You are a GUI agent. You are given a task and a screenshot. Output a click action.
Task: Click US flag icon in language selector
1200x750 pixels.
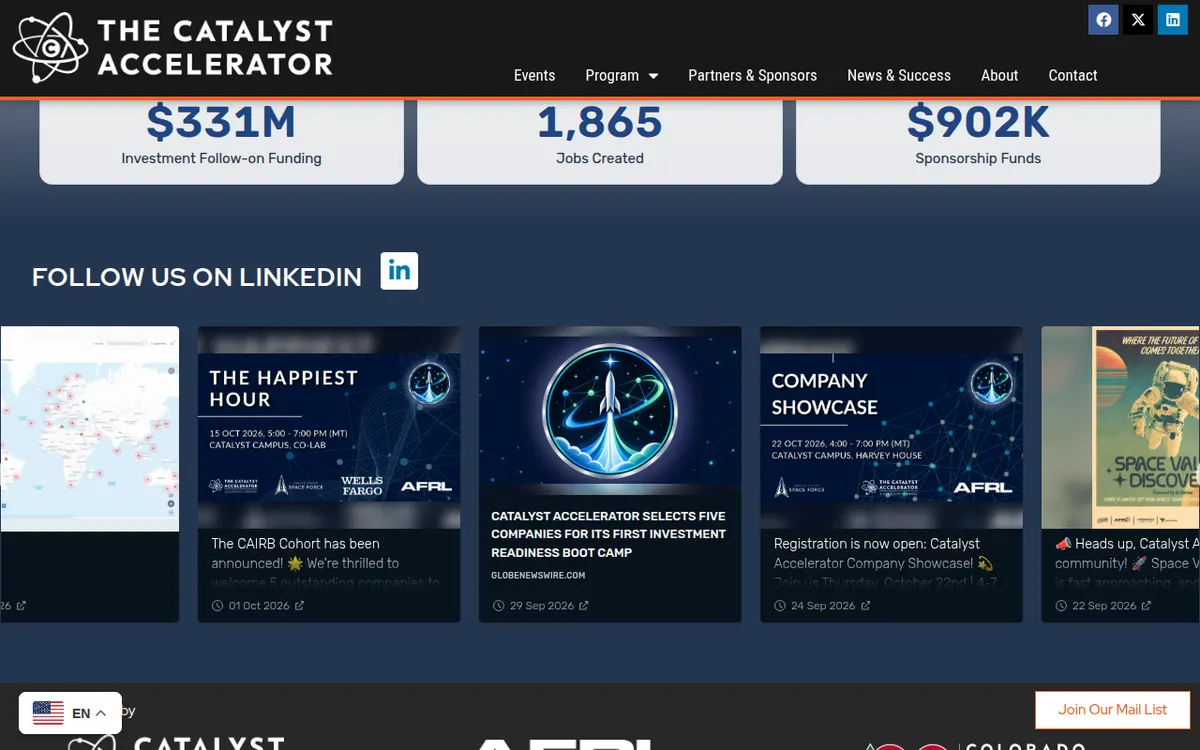pos(48,713)
